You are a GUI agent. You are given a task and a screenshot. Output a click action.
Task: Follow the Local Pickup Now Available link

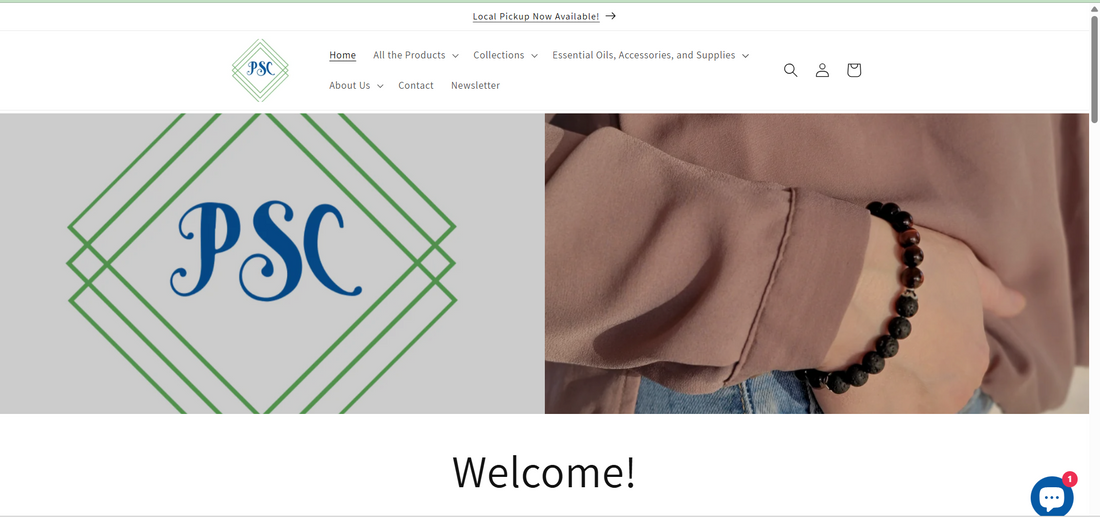pyautogui.click(x=536, y=16)
